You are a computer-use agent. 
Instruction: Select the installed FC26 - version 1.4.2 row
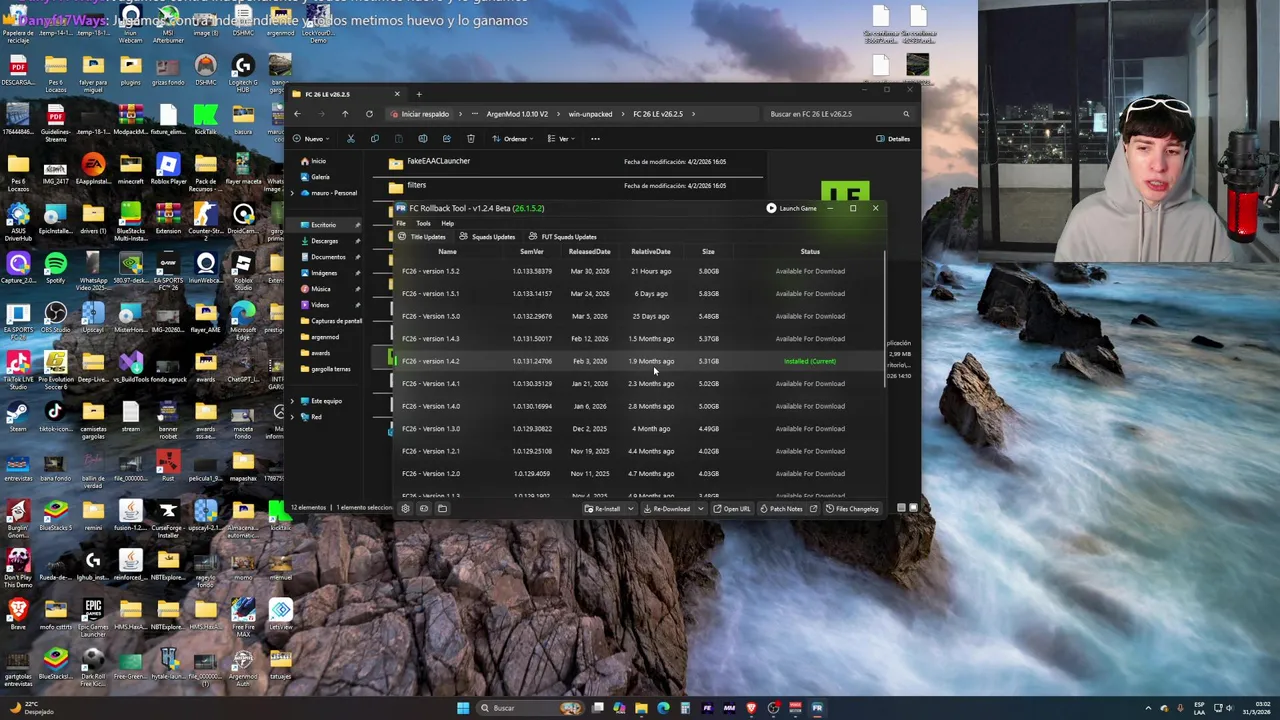(640, 361)
